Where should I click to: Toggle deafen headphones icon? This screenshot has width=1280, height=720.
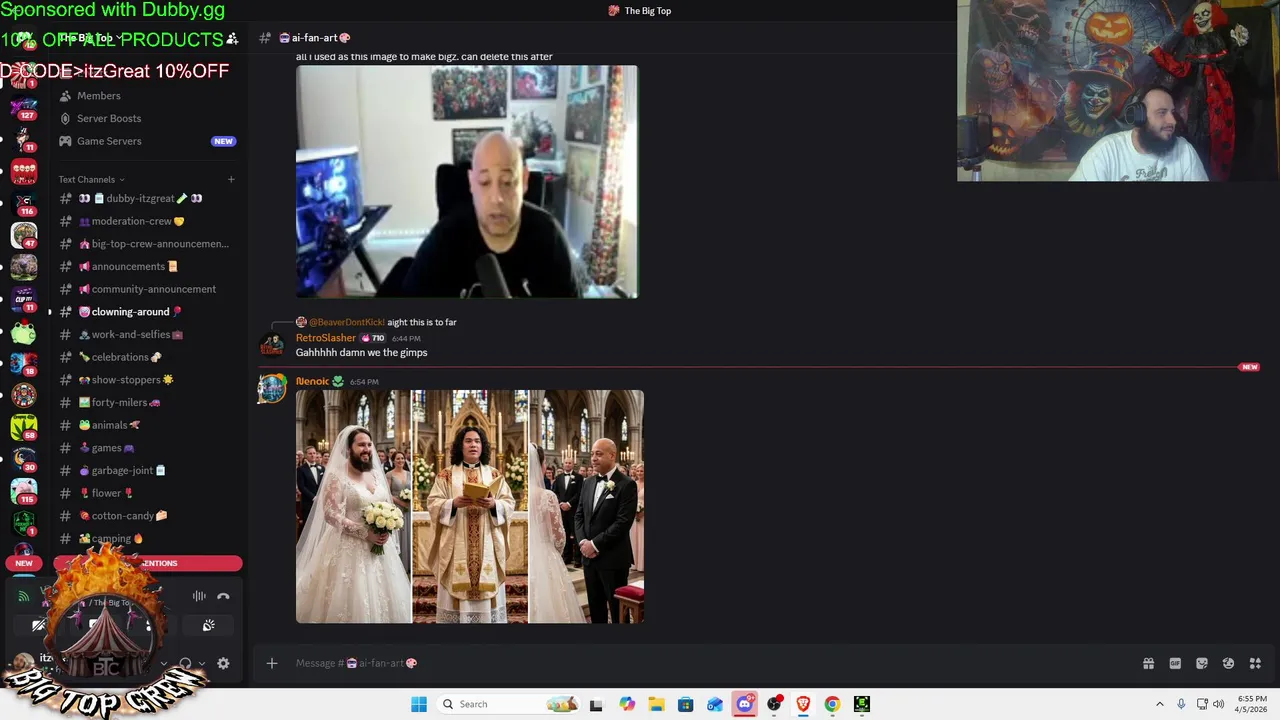pyautogui.click(x=186, y=663)
